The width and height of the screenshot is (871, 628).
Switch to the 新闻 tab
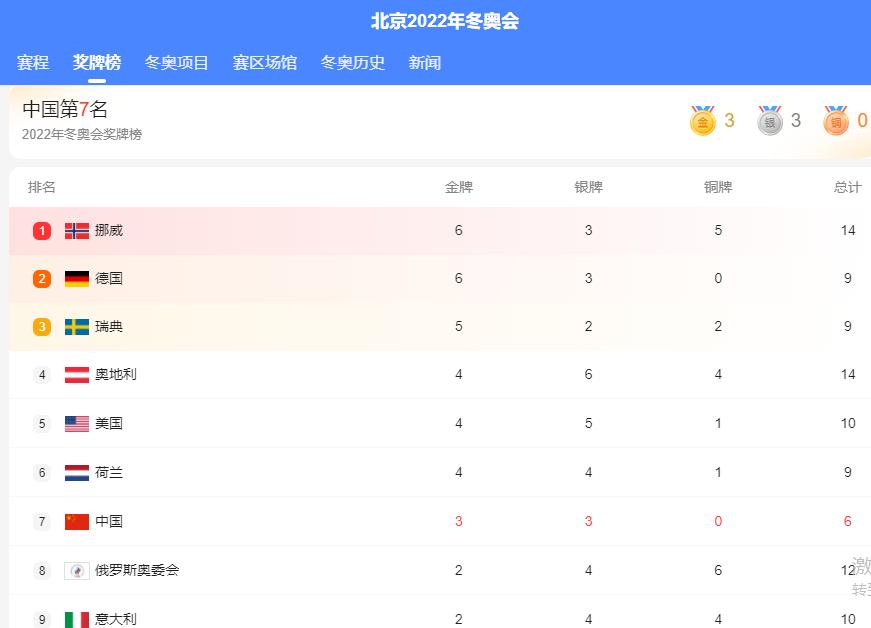click(x=424, y=61)
